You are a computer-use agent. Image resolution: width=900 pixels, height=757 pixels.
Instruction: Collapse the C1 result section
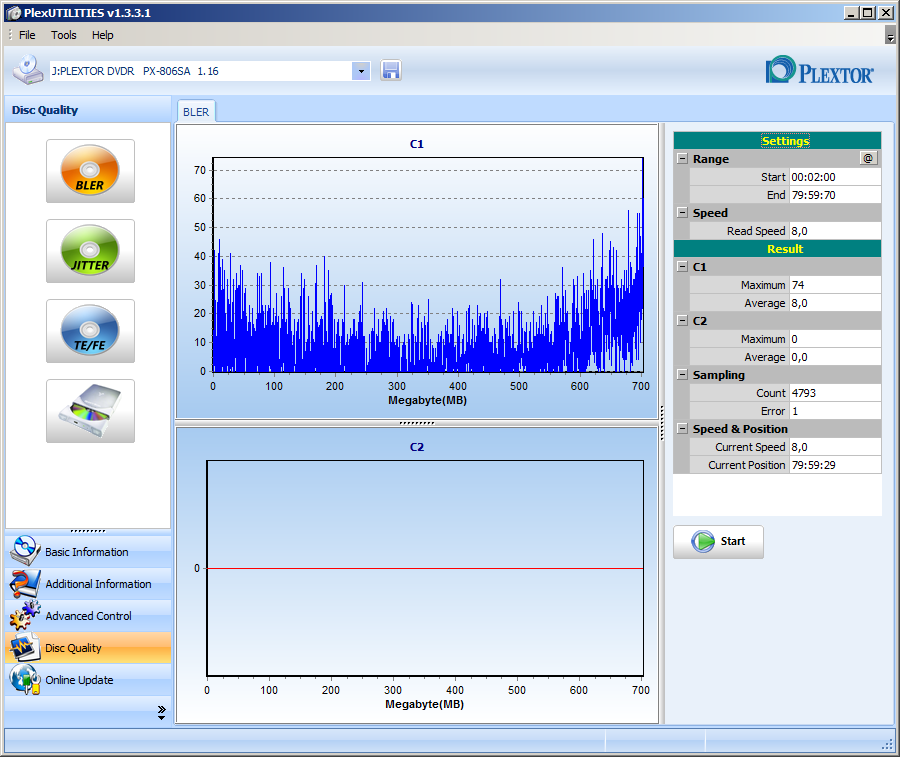point(682,266)
